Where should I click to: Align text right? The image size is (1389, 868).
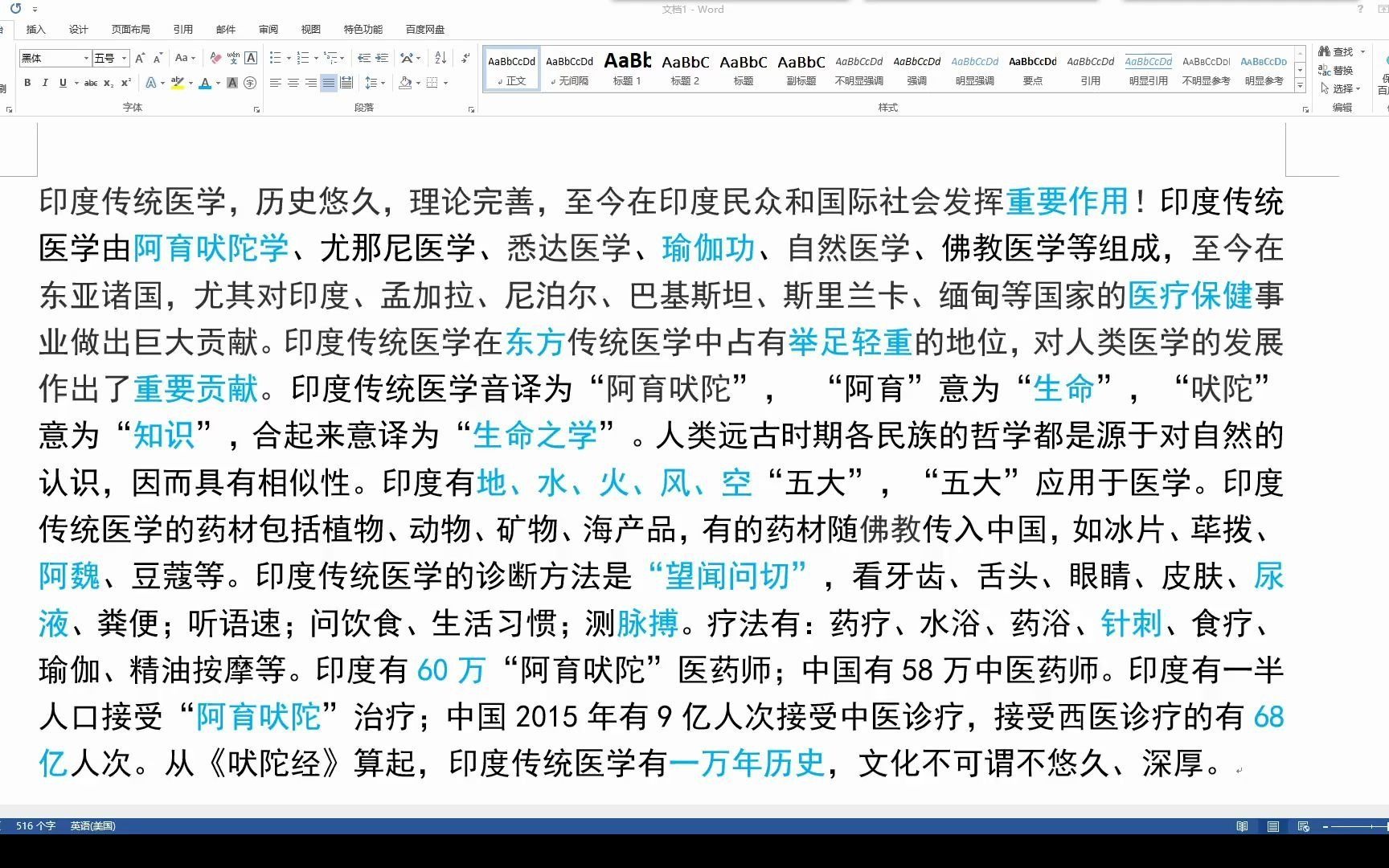point(311,83)
